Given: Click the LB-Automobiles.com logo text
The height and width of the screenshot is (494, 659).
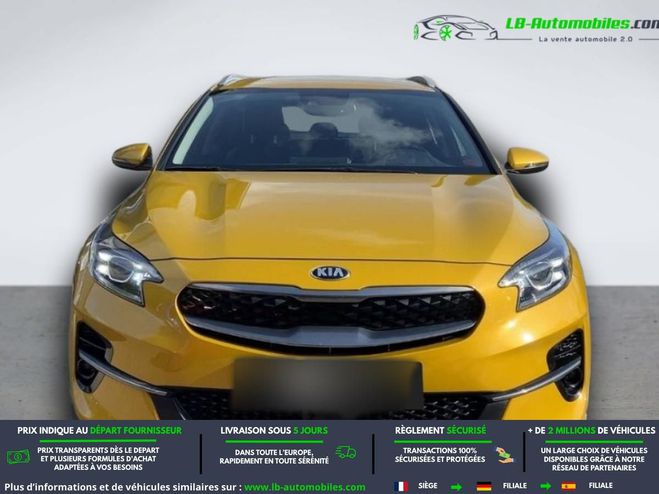Looking at the screenshot, I should coord(582,24).
